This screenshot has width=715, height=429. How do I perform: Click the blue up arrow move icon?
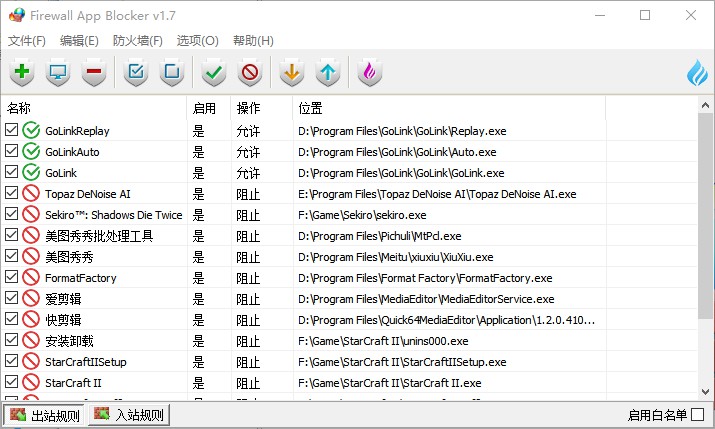pyautogui.click(x=328, y=72)
